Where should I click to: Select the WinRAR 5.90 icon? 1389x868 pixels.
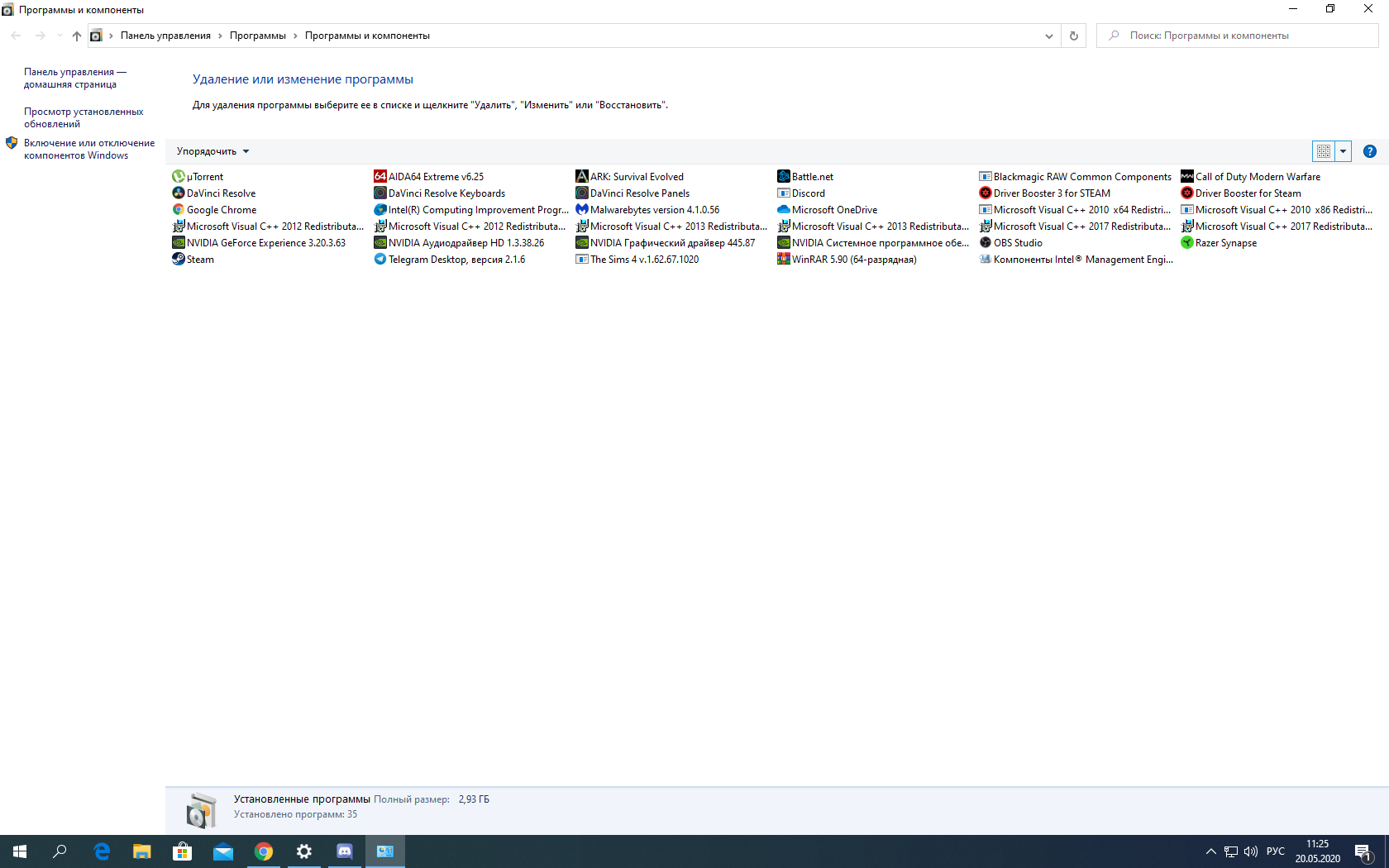[784, 259]
